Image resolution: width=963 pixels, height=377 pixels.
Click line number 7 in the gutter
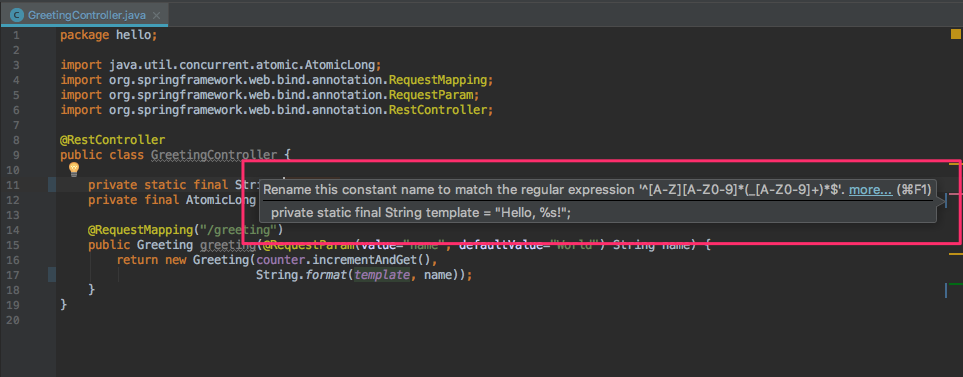coord(16,125)
